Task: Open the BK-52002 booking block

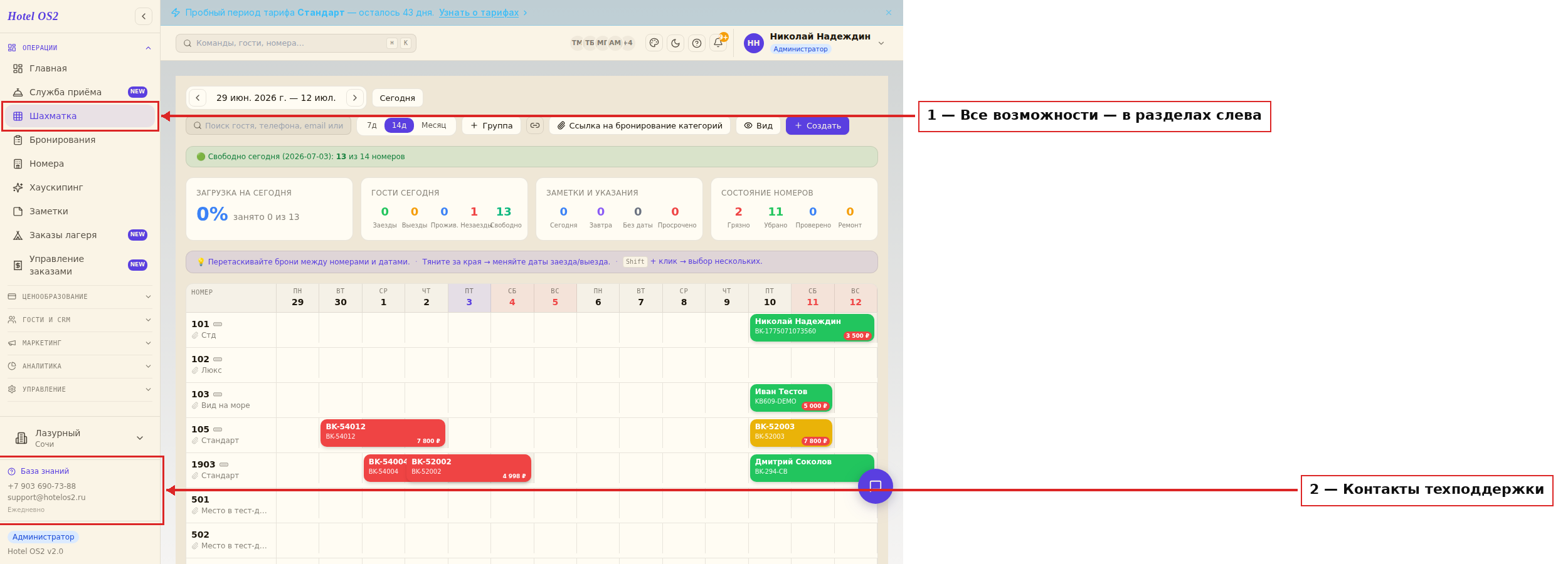Action: [469, 468]
